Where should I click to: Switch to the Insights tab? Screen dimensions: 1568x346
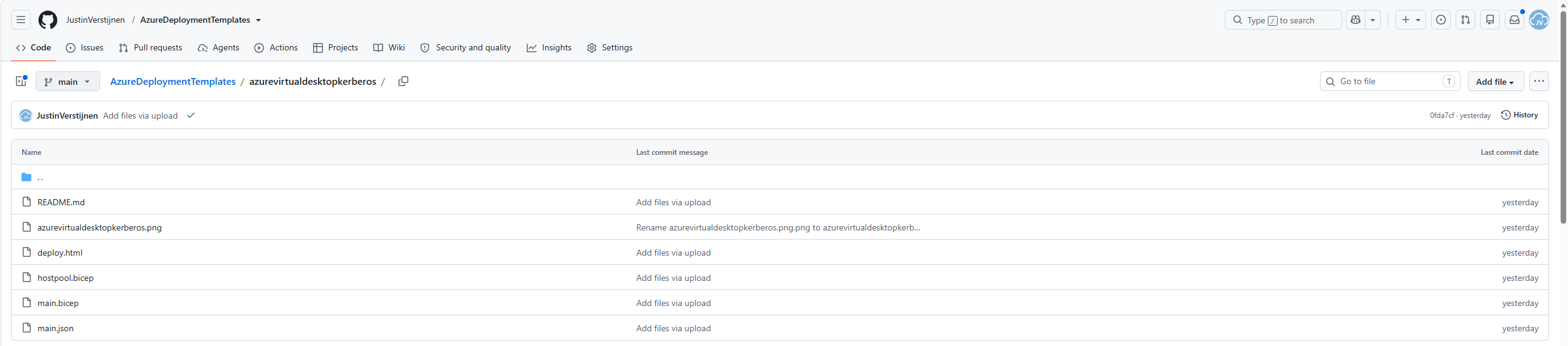[549, 47]
